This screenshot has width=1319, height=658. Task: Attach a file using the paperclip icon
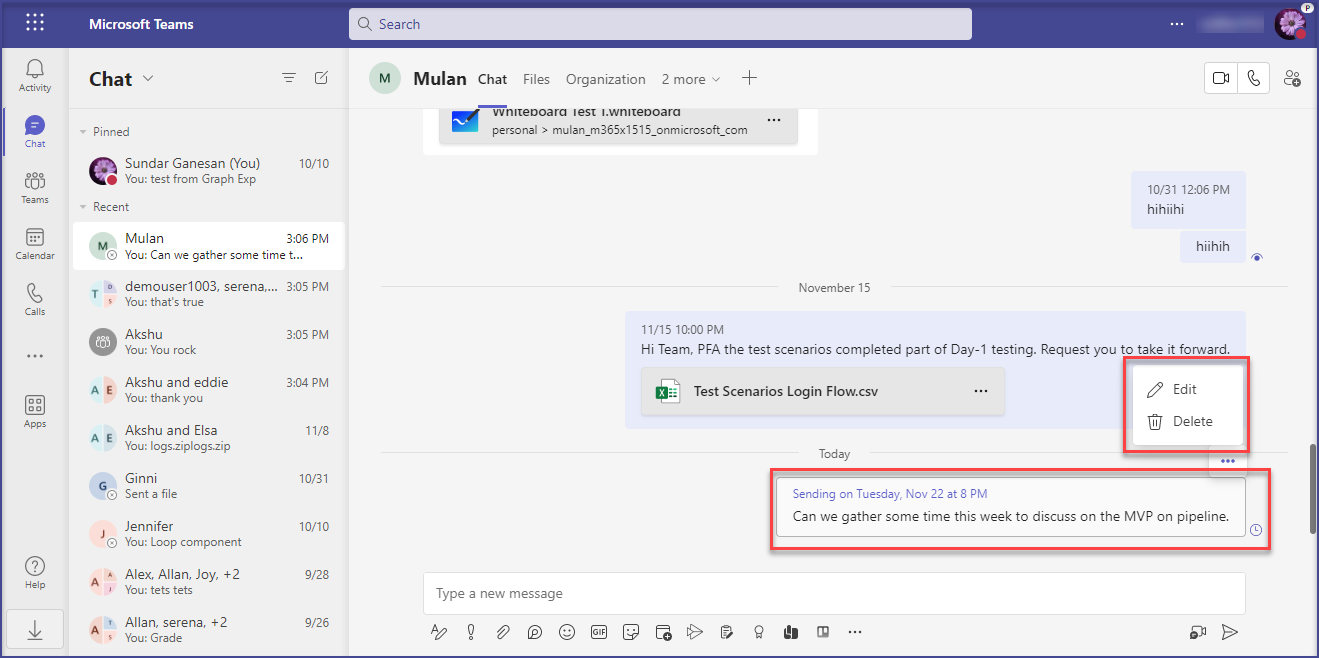(x=503, y=632)
